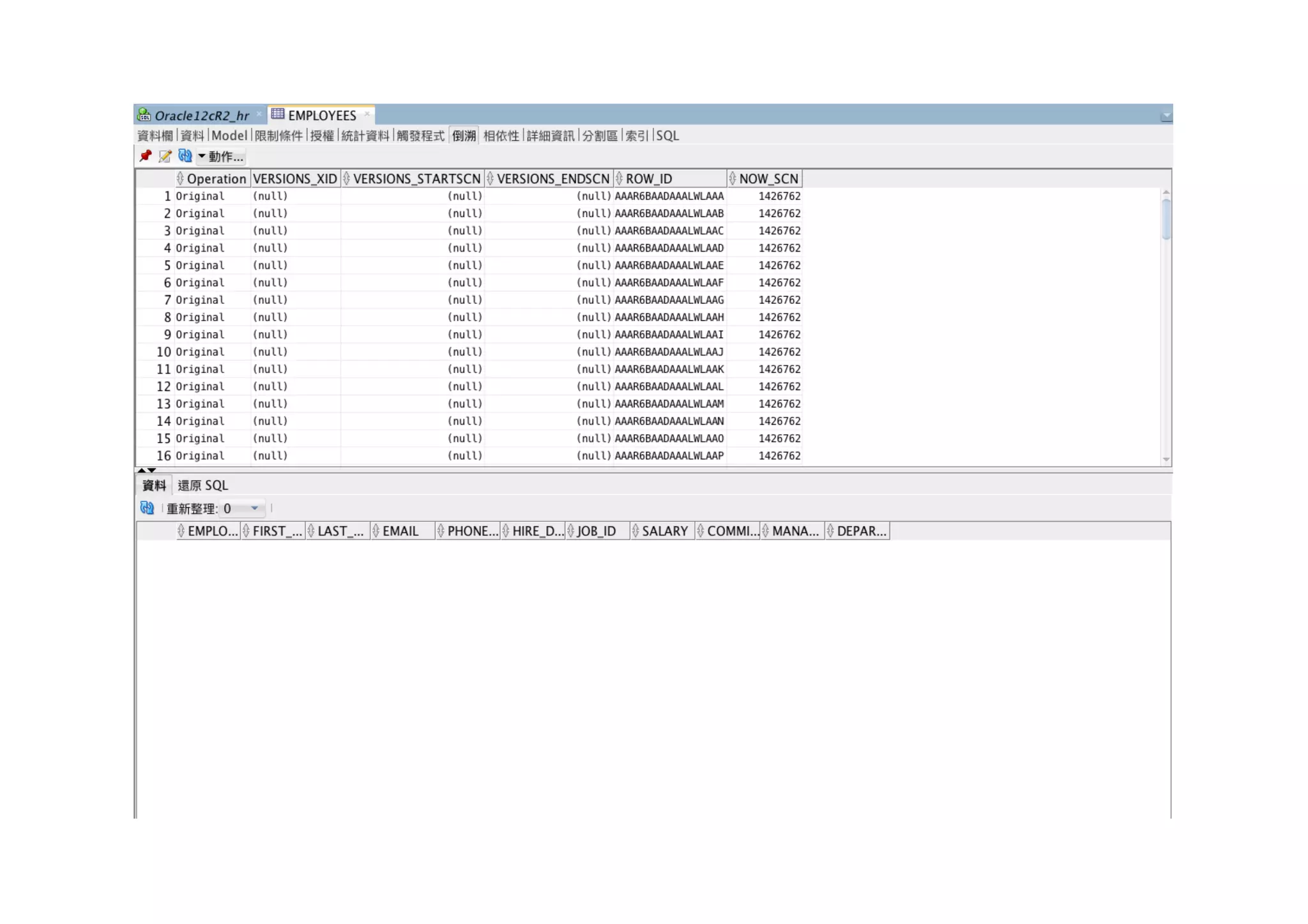Viewport: 1308px width, 924px height.
Task: Open the tab list dropdown at top right
Action: coord(1166,116)
